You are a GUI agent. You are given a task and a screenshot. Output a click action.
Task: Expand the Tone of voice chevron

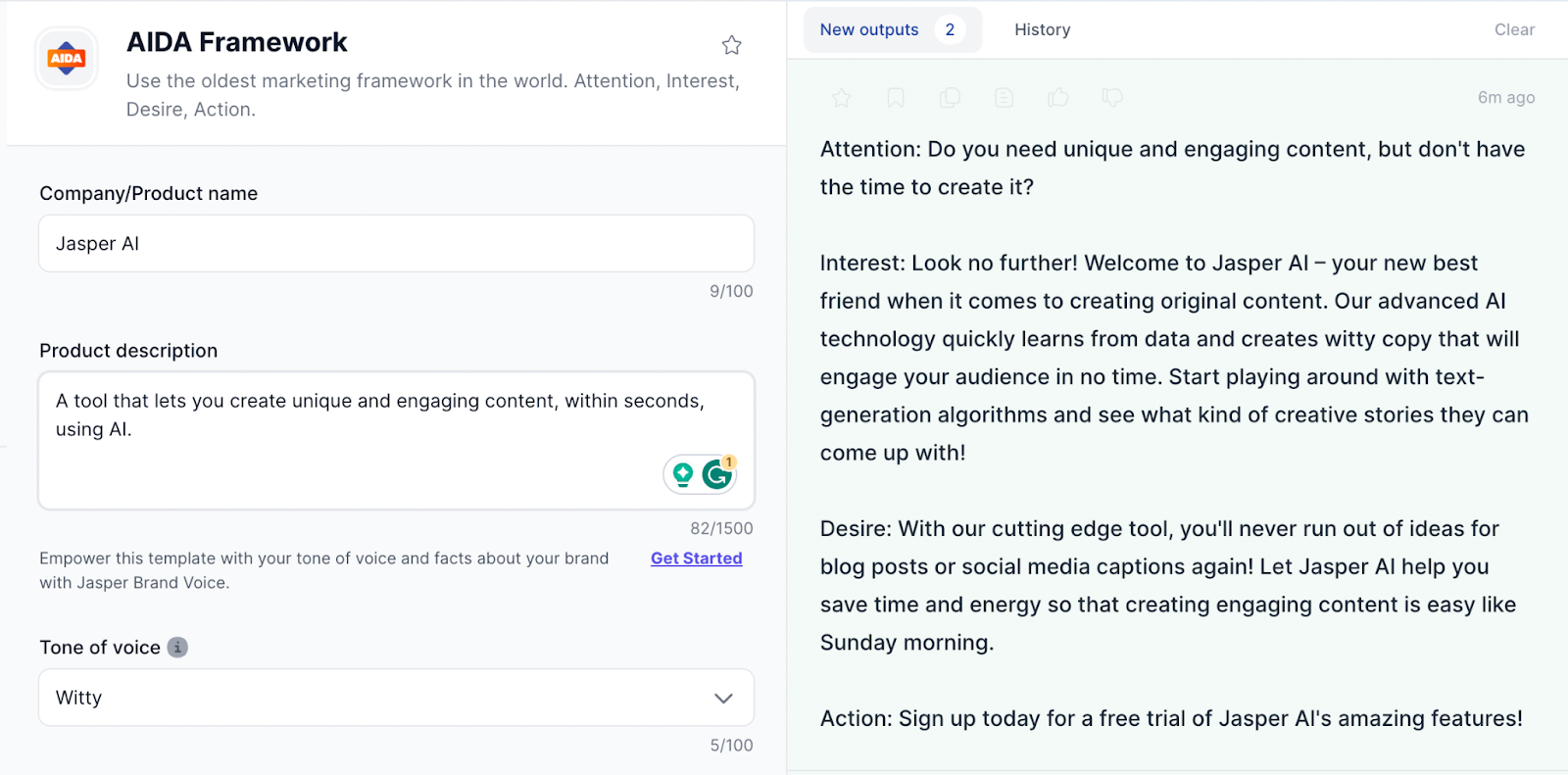[x=723, y=699]
